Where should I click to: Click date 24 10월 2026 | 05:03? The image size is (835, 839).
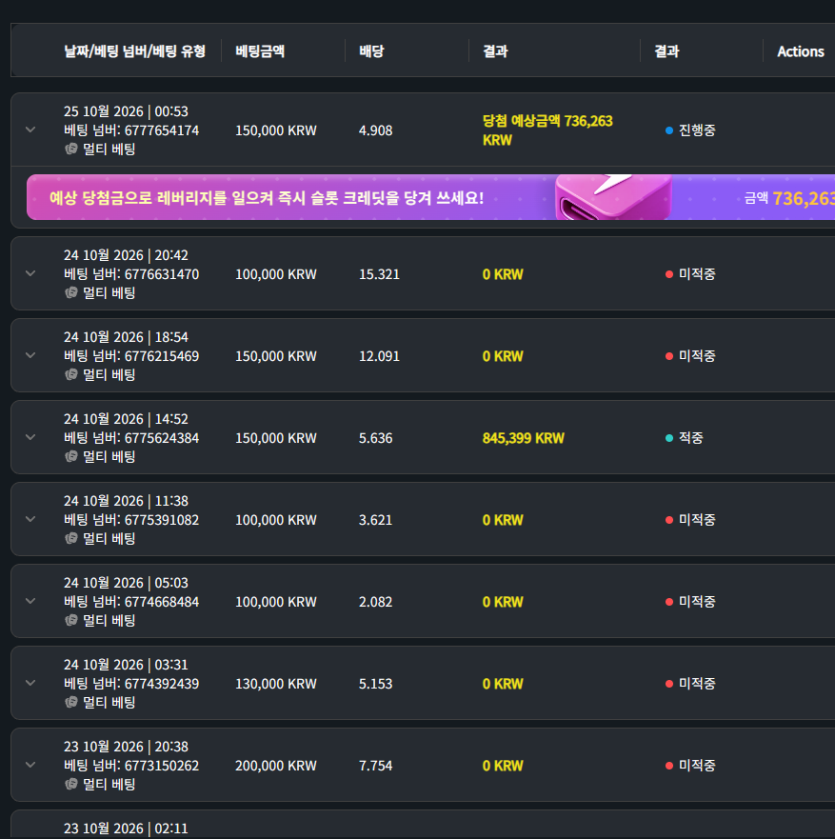click(x=126, y=583)
